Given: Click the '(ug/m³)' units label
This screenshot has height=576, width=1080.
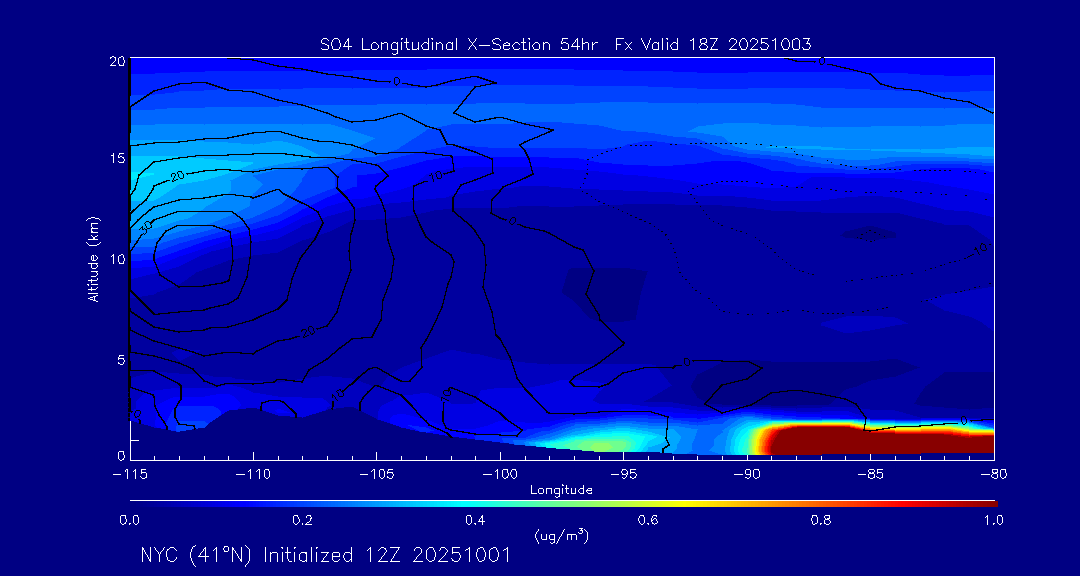Looking at the screenshot, I should [561, 537].
